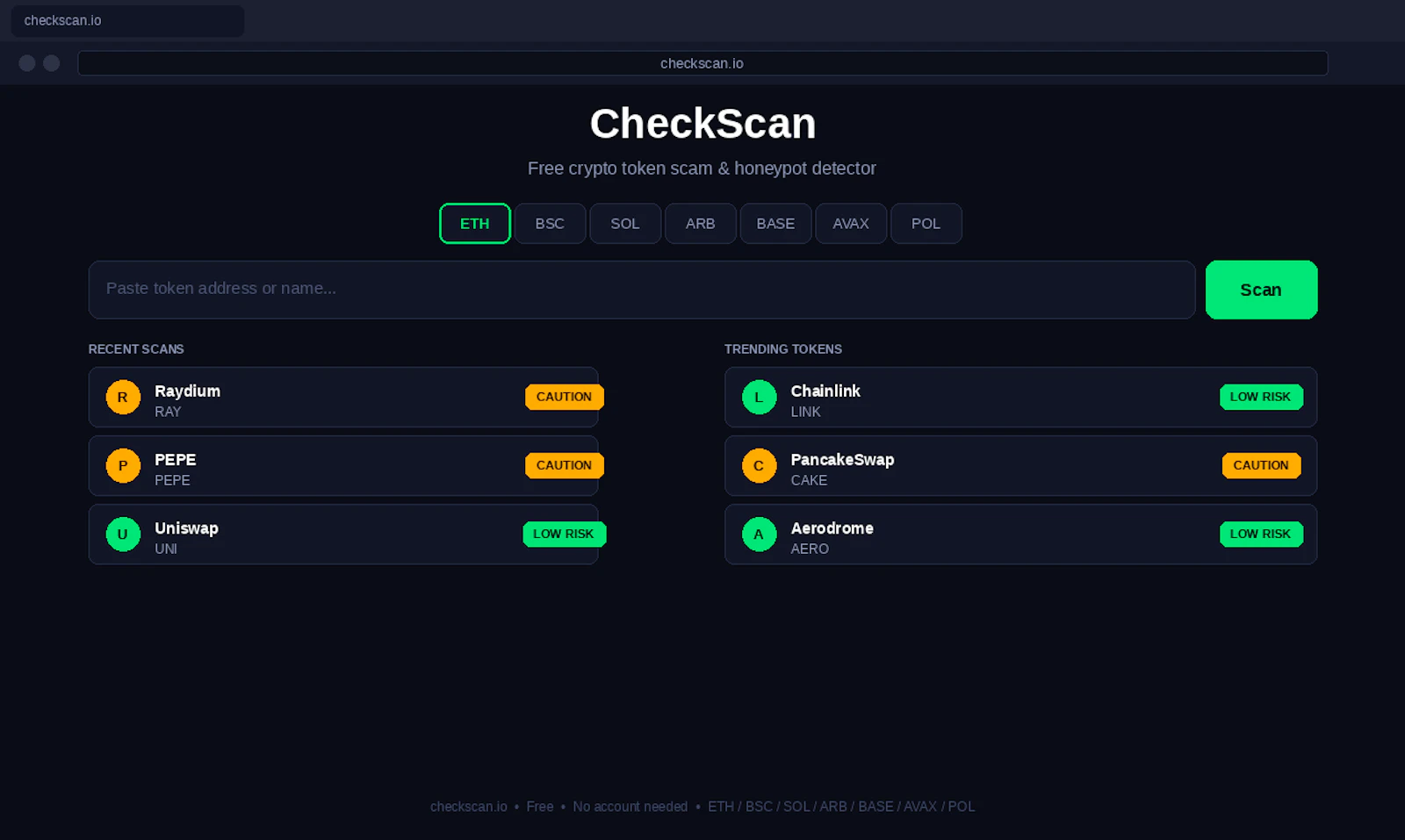Click the Chainlink L avatar icon
The height and width of the screenshot is (840, 1405).
pyautogui.click(x=759, y=397)
